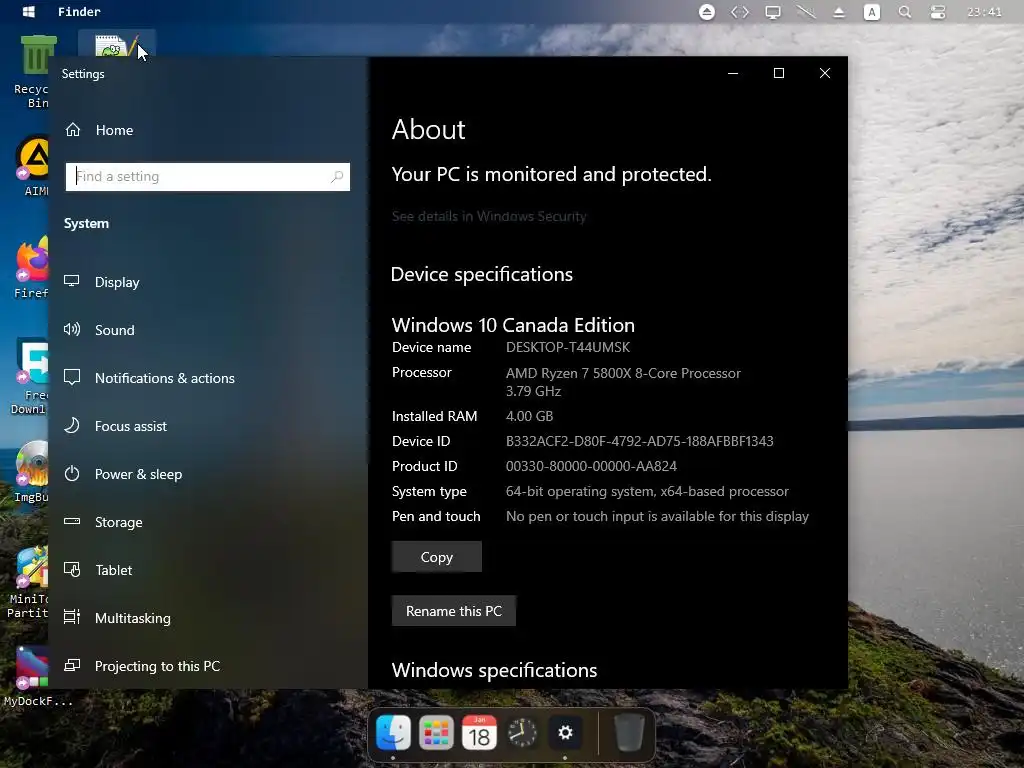Click the wifi-off icon in the top bar
Screen dimensions: 1024x768
(x=806, y=12)
